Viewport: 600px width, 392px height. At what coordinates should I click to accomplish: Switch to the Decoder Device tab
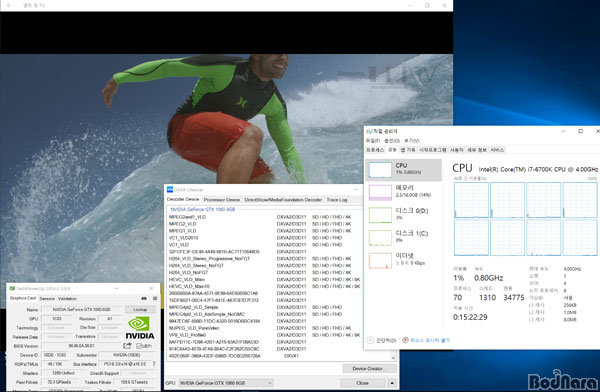pos(183,199)
